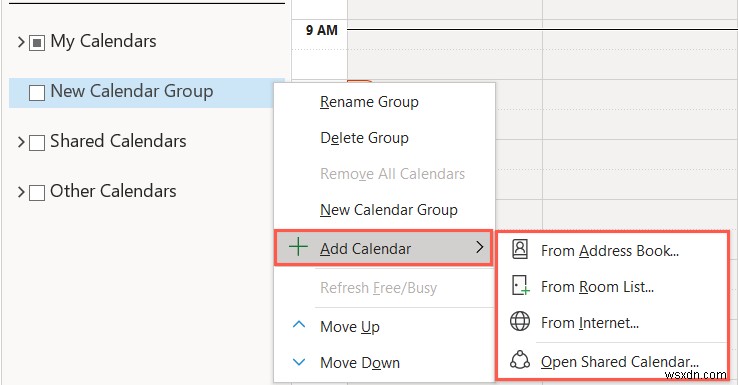Select From Address Book option
Viewport: 738px width, 385px height.
pos(612,250)
